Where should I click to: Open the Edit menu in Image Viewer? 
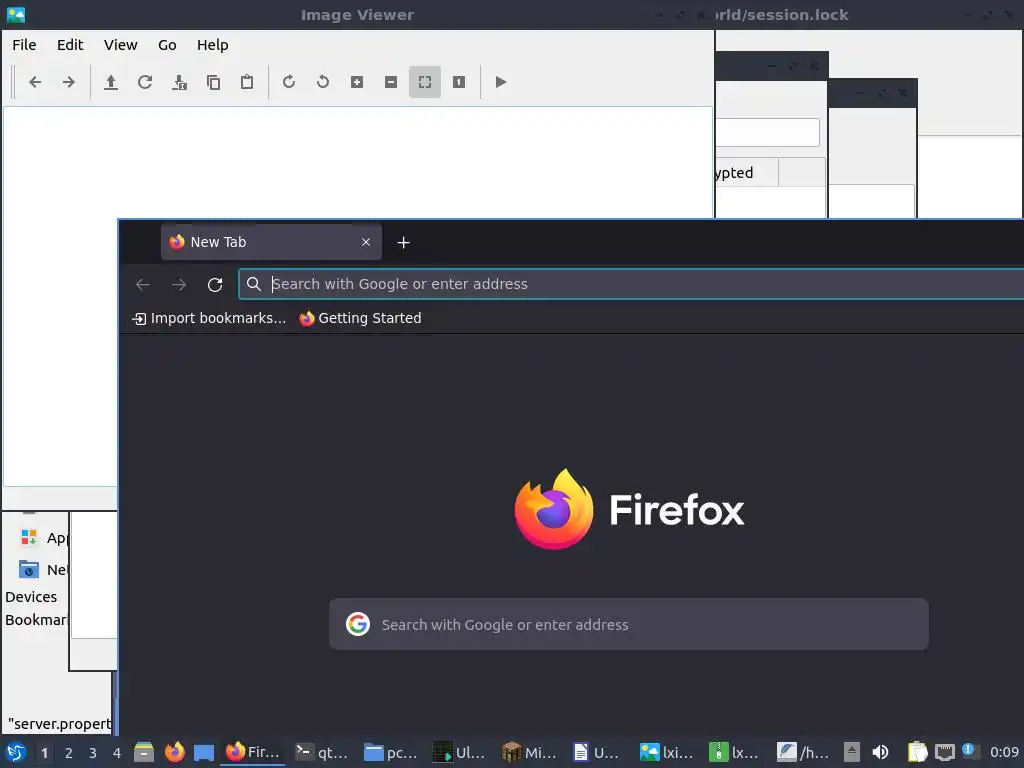click(70, 45)
